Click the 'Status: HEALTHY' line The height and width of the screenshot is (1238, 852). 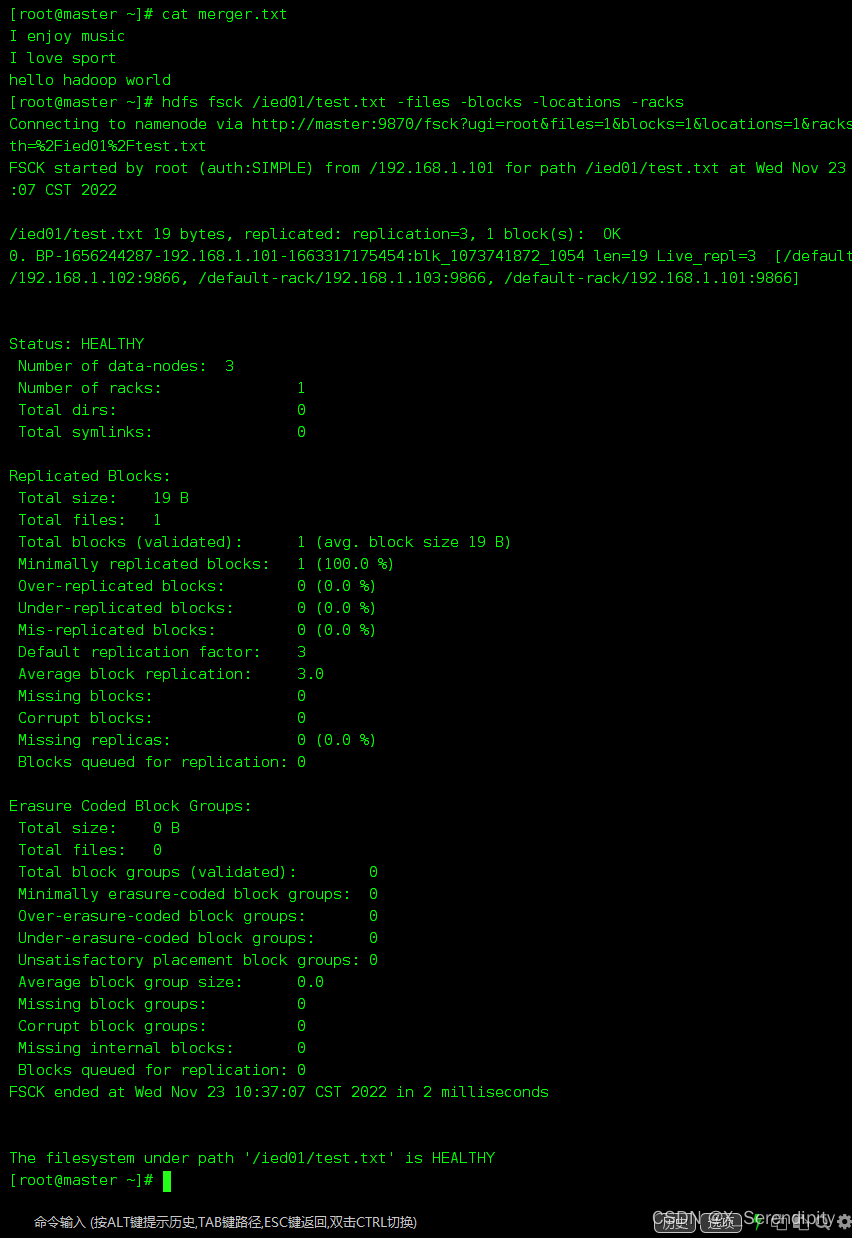coord(77,344)
